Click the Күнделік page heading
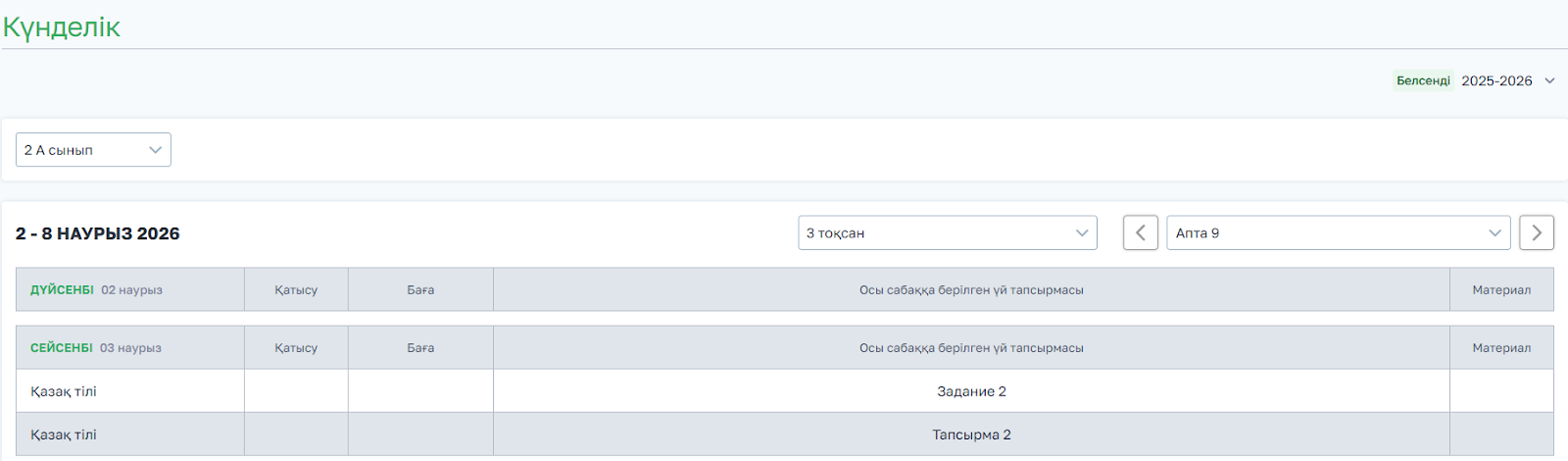Image resolution: width=1568 pixels, height=461 pixels. click(x=62, y=27)
